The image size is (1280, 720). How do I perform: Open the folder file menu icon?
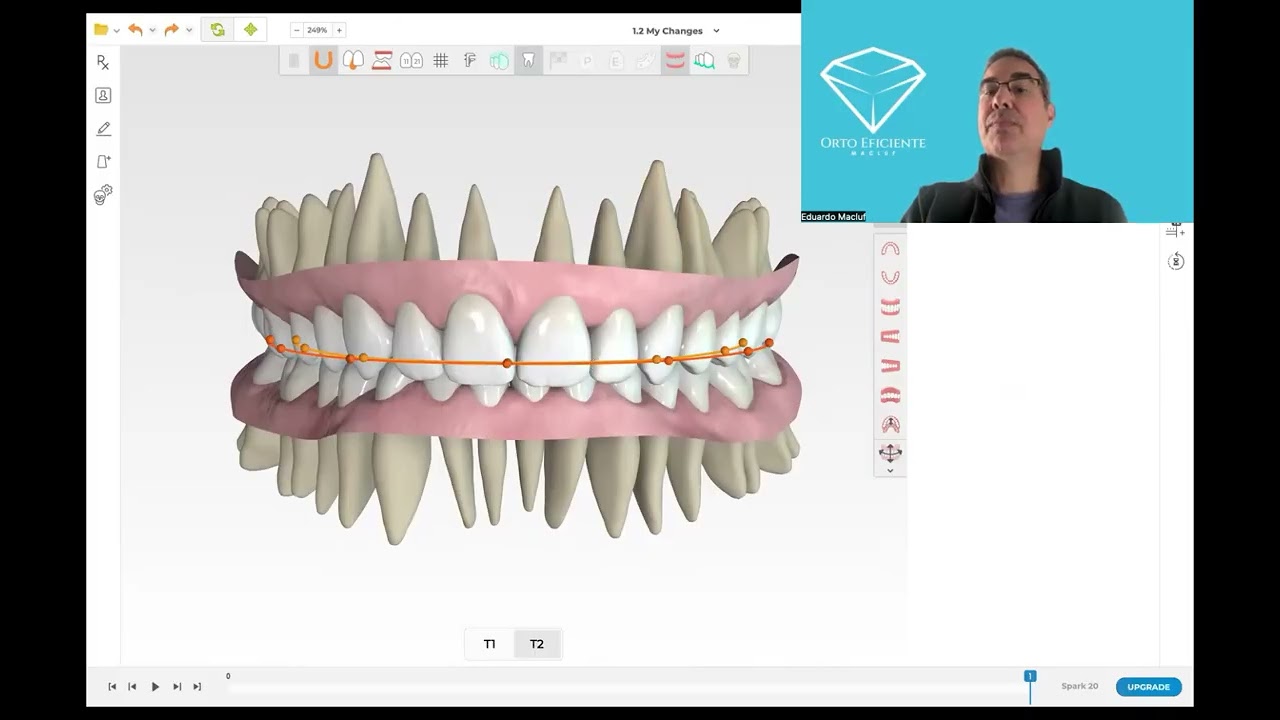click(x=101, y=30)
